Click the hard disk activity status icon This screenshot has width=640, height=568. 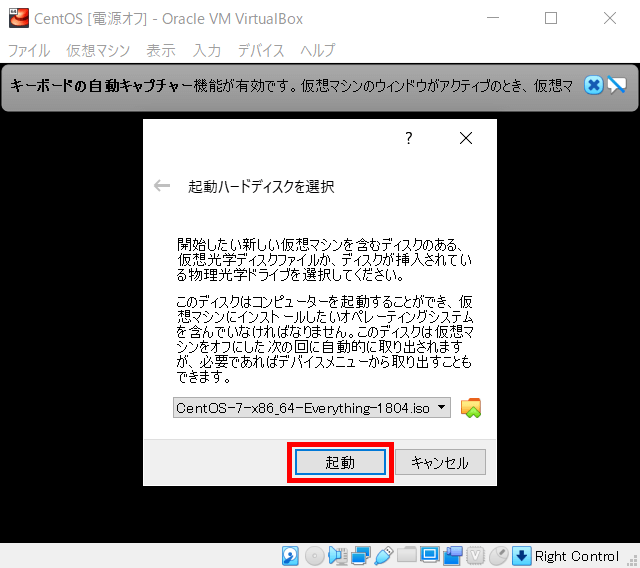point(290,556)
